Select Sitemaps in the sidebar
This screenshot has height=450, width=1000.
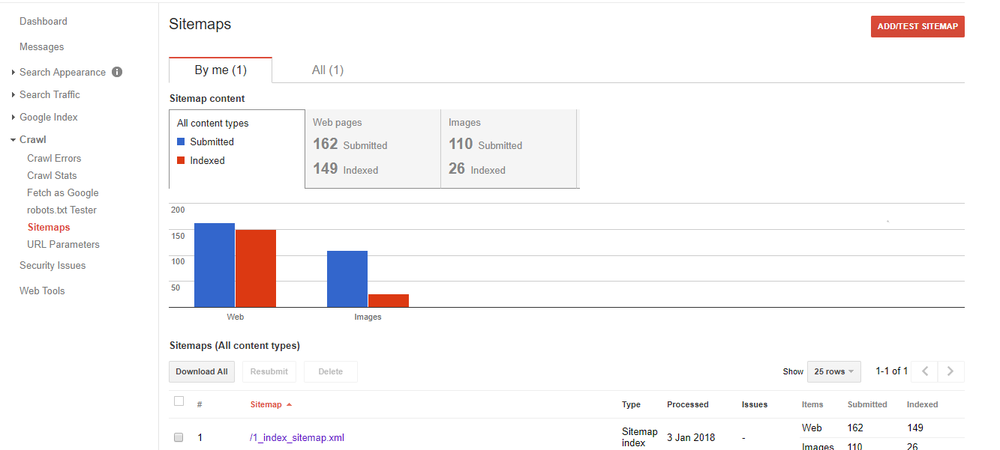coord(48,228)
